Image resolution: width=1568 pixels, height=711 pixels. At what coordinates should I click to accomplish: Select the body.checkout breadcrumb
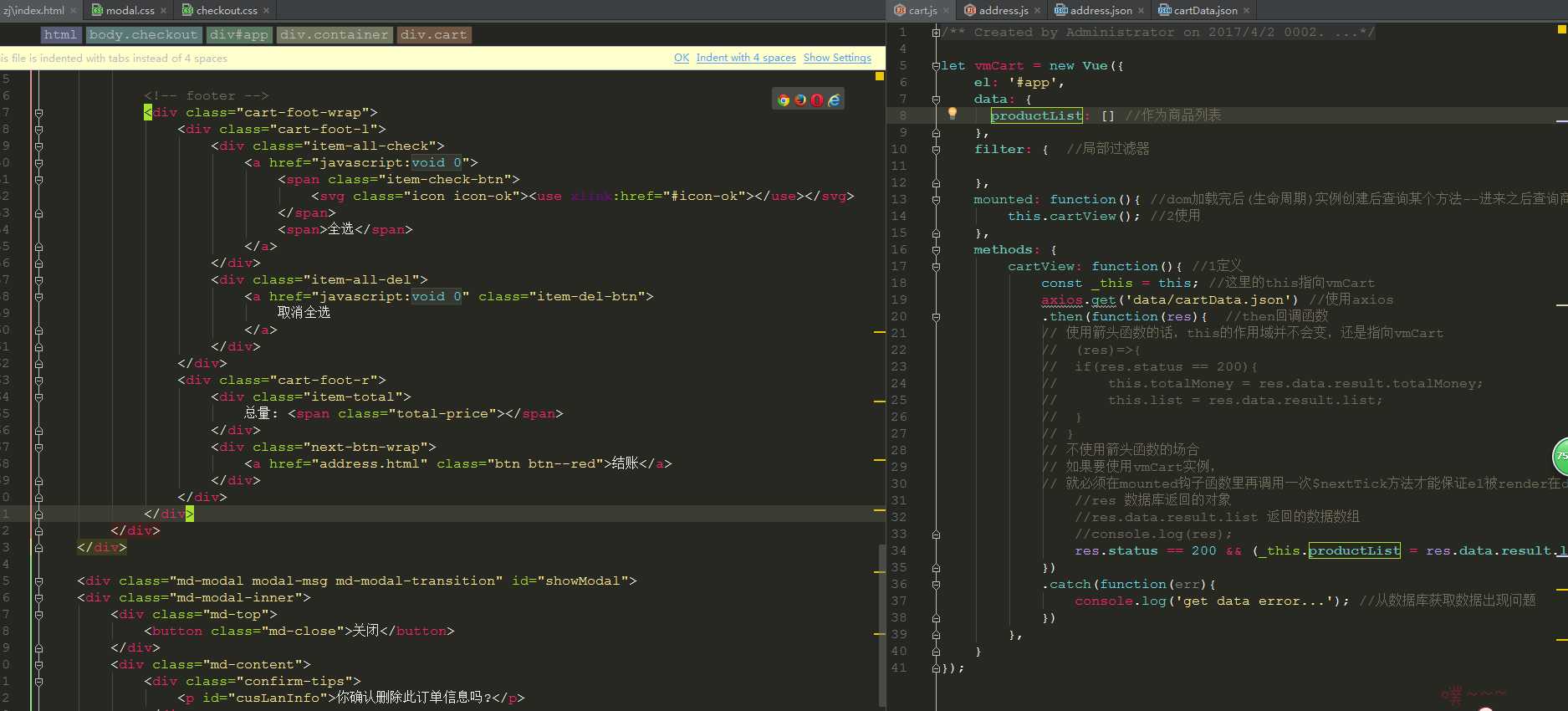click(143, 34)
